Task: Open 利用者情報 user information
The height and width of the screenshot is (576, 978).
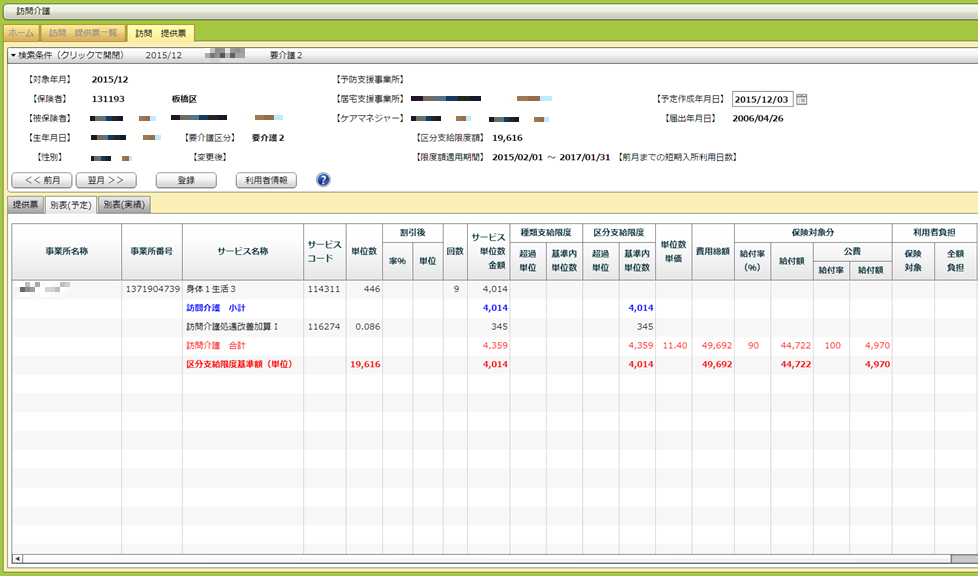Action: 267,180
